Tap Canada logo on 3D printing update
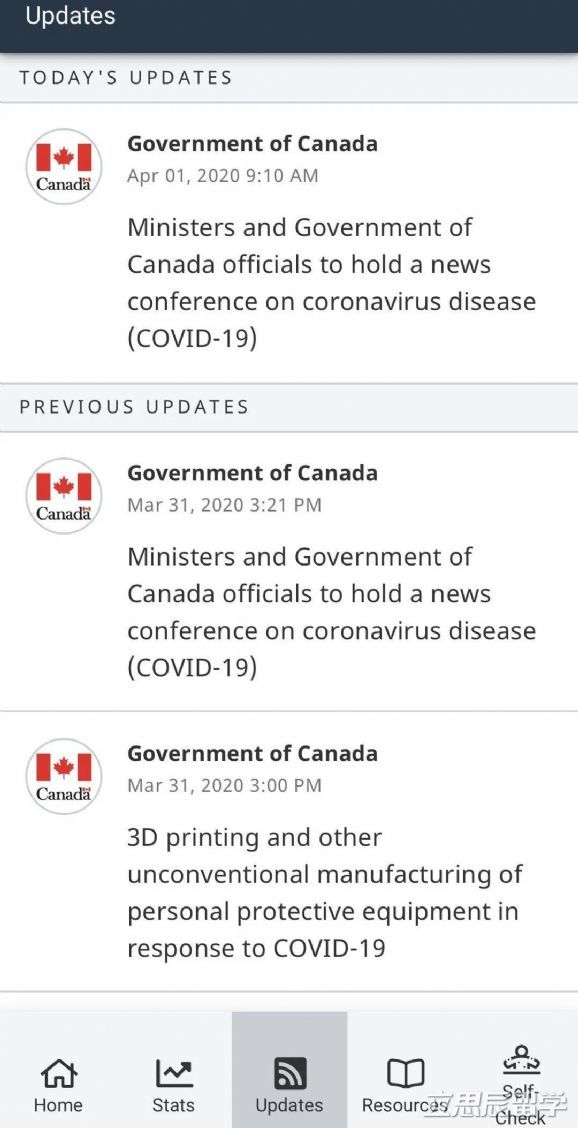 (64, 776)
